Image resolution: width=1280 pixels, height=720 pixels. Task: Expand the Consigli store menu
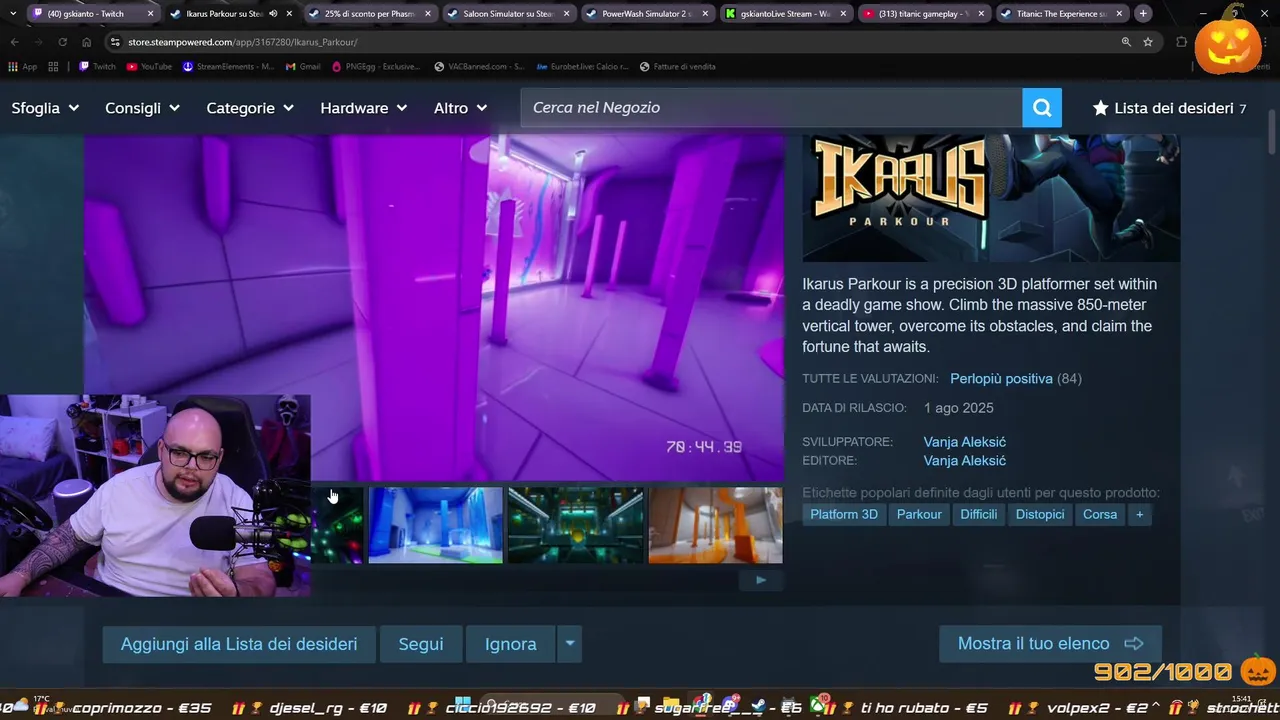click(x=142, y=108)
